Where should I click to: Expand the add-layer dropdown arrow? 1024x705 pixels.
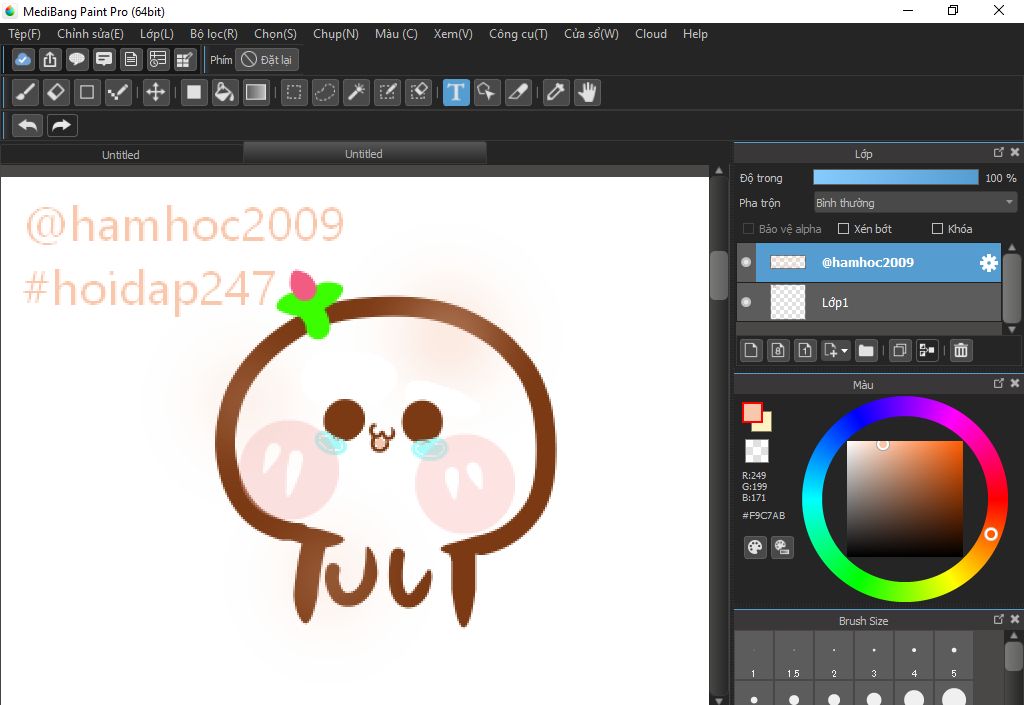tap(845, 351)
